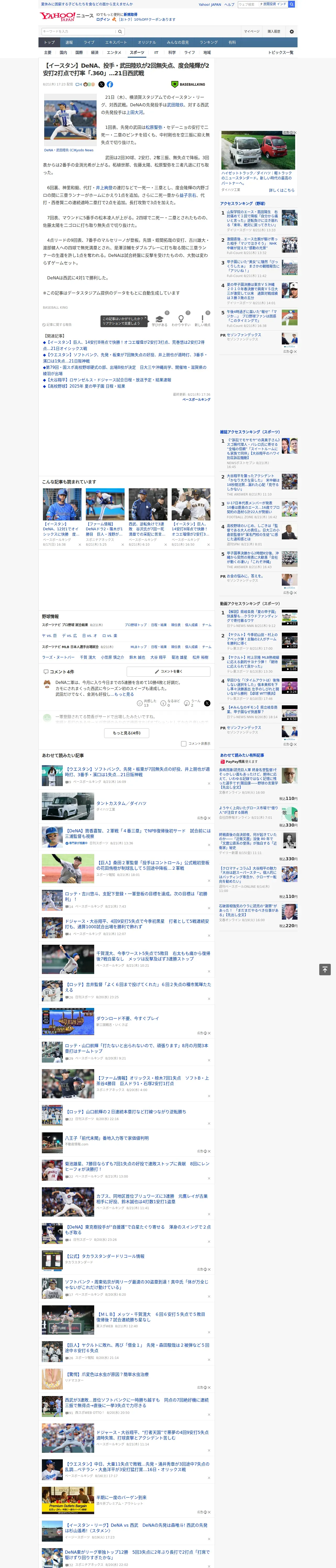Share the article on Facebook

click(x=110, y=85)
